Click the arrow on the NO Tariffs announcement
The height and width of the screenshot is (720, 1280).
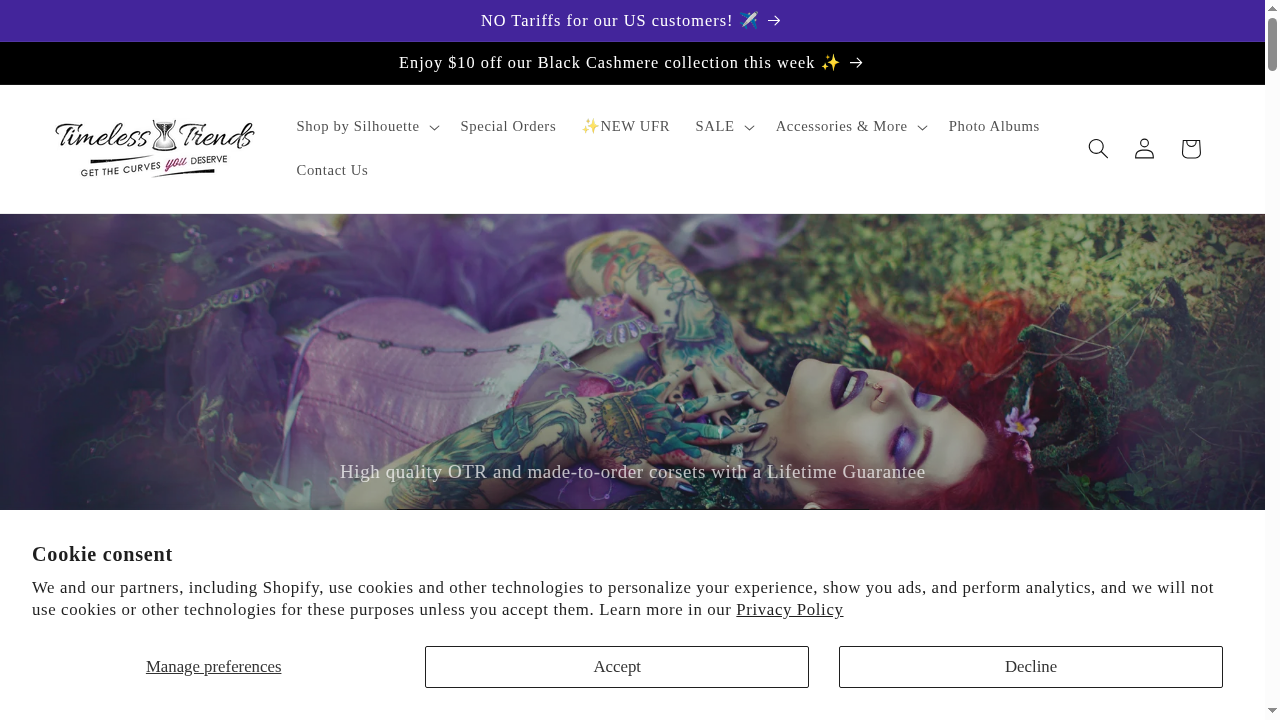[774, 20]
